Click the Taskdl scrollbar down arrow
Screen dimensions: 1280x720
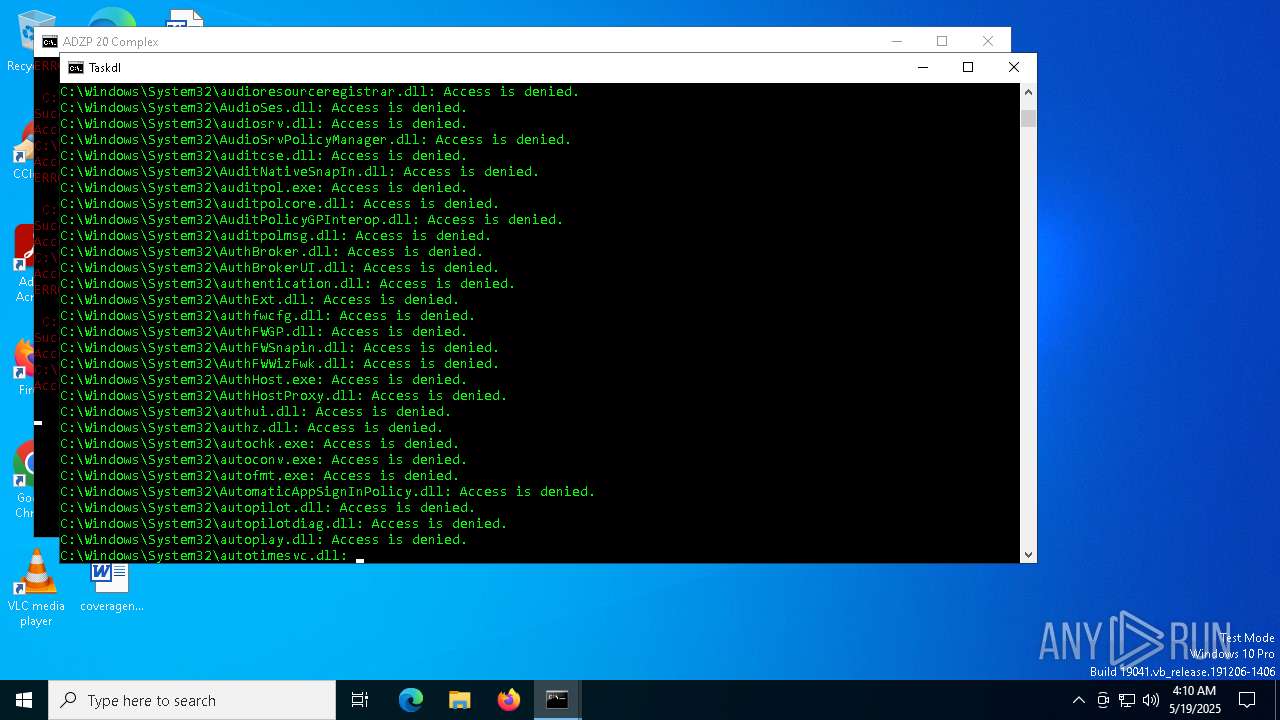(1028, 554)
